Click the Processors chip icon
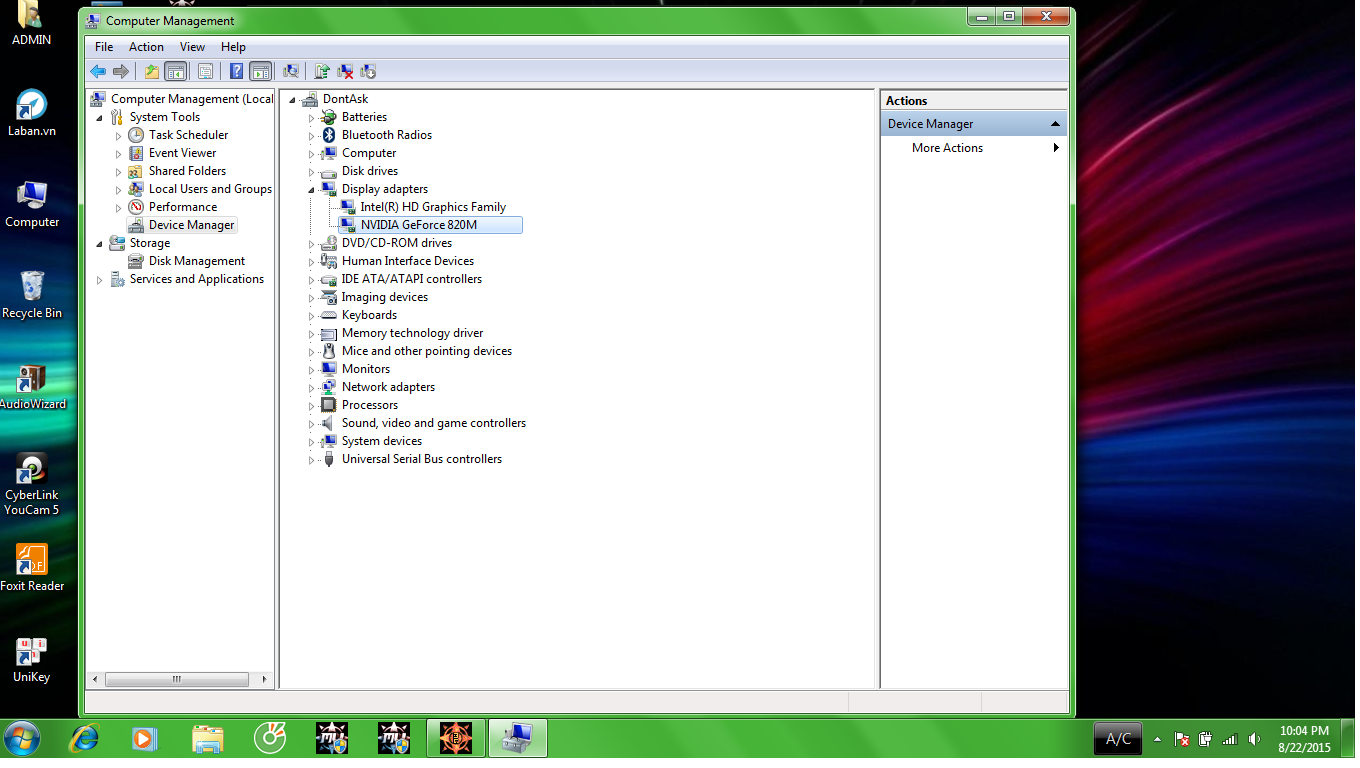This screenshot has width=1360, height=768. pyautogui.click(x=328, y=405)
